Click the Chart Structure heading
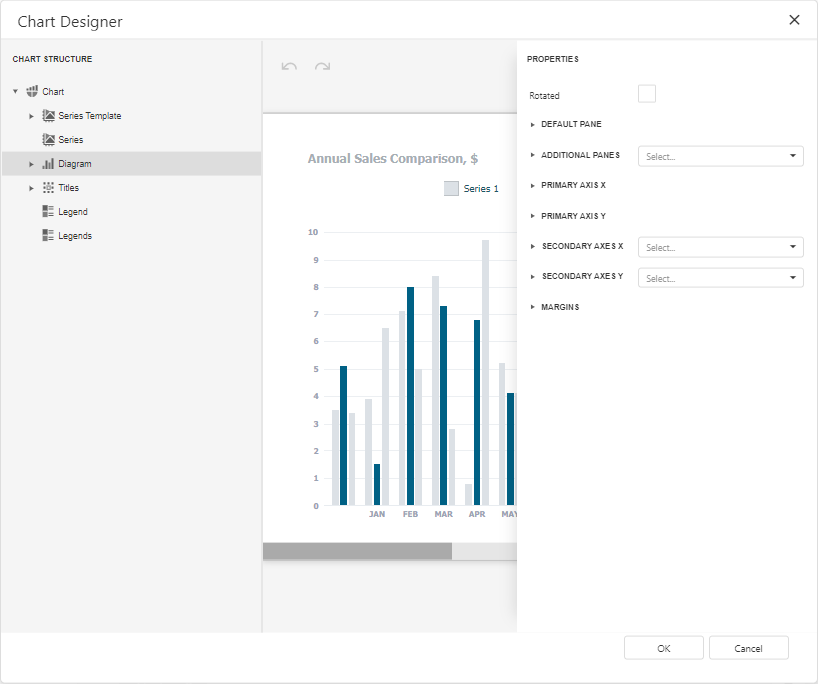 (x=52, y=59)
